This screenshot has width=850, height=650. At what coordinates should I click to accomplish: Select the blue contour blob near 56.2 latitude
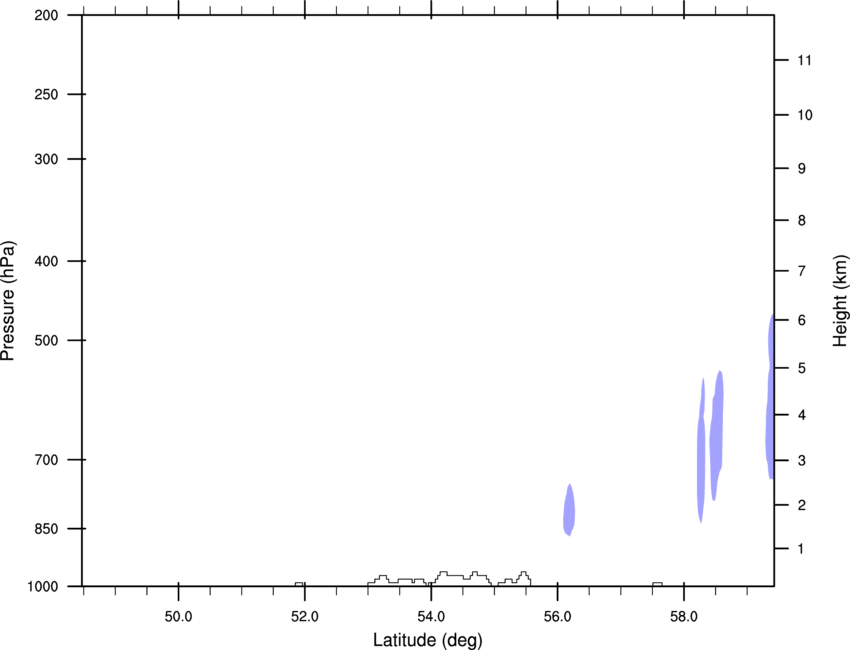click(x=569, y=510)
